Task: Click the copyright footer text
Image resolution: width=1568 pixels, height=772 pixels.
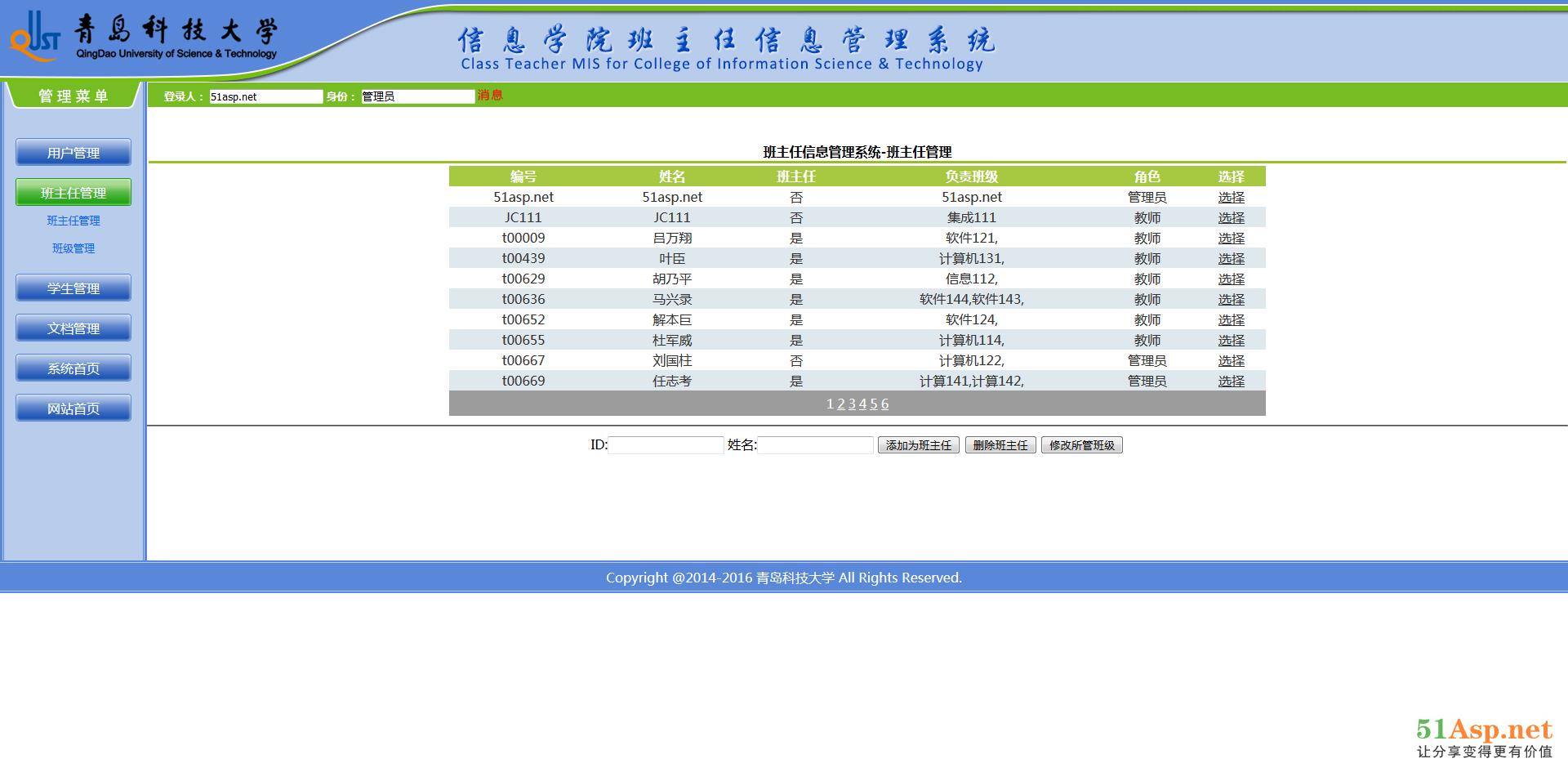Action: 784,578
